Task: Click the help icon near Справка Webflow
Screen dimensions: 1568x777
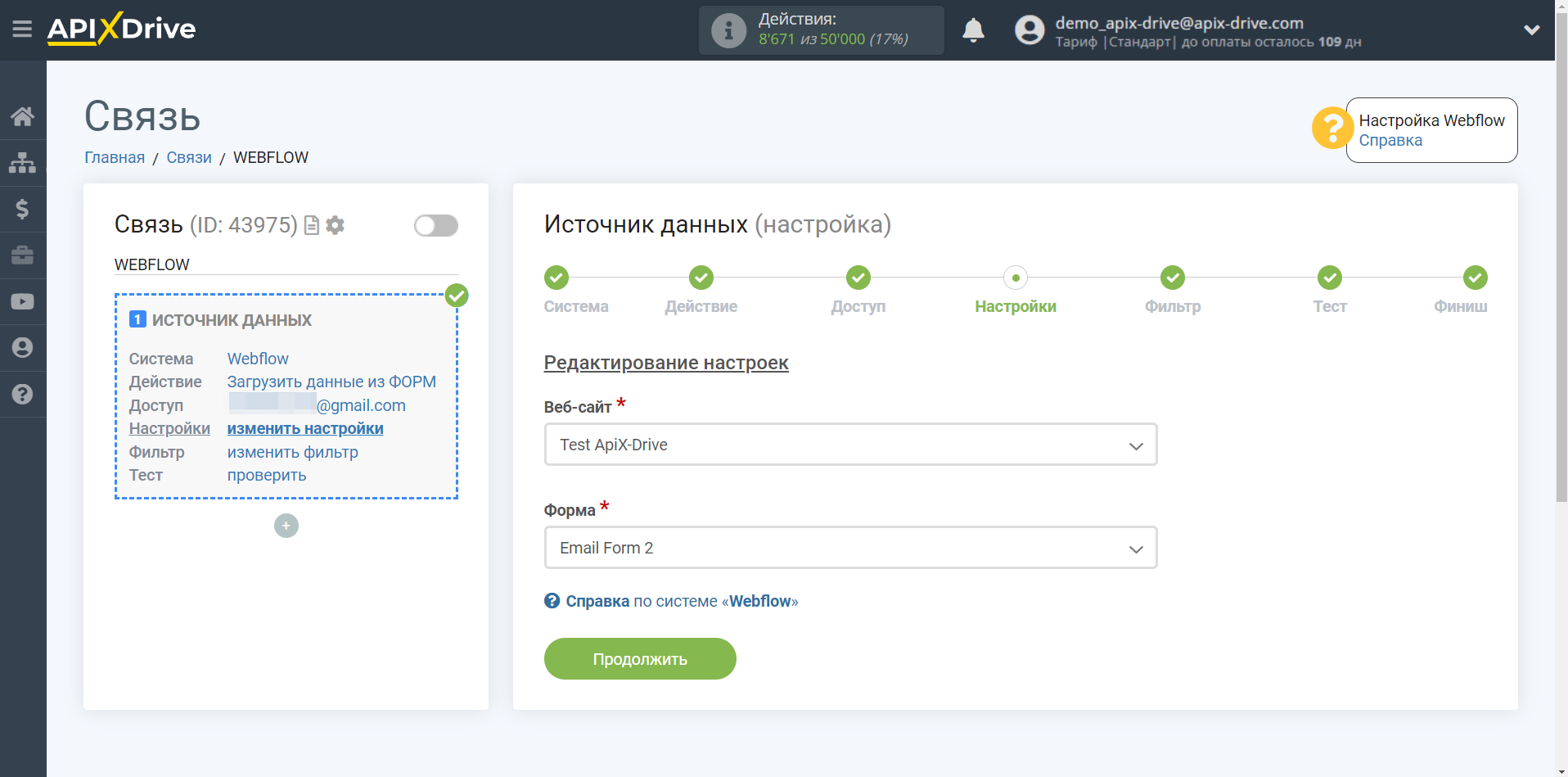Action: click(x=552, y=601)
